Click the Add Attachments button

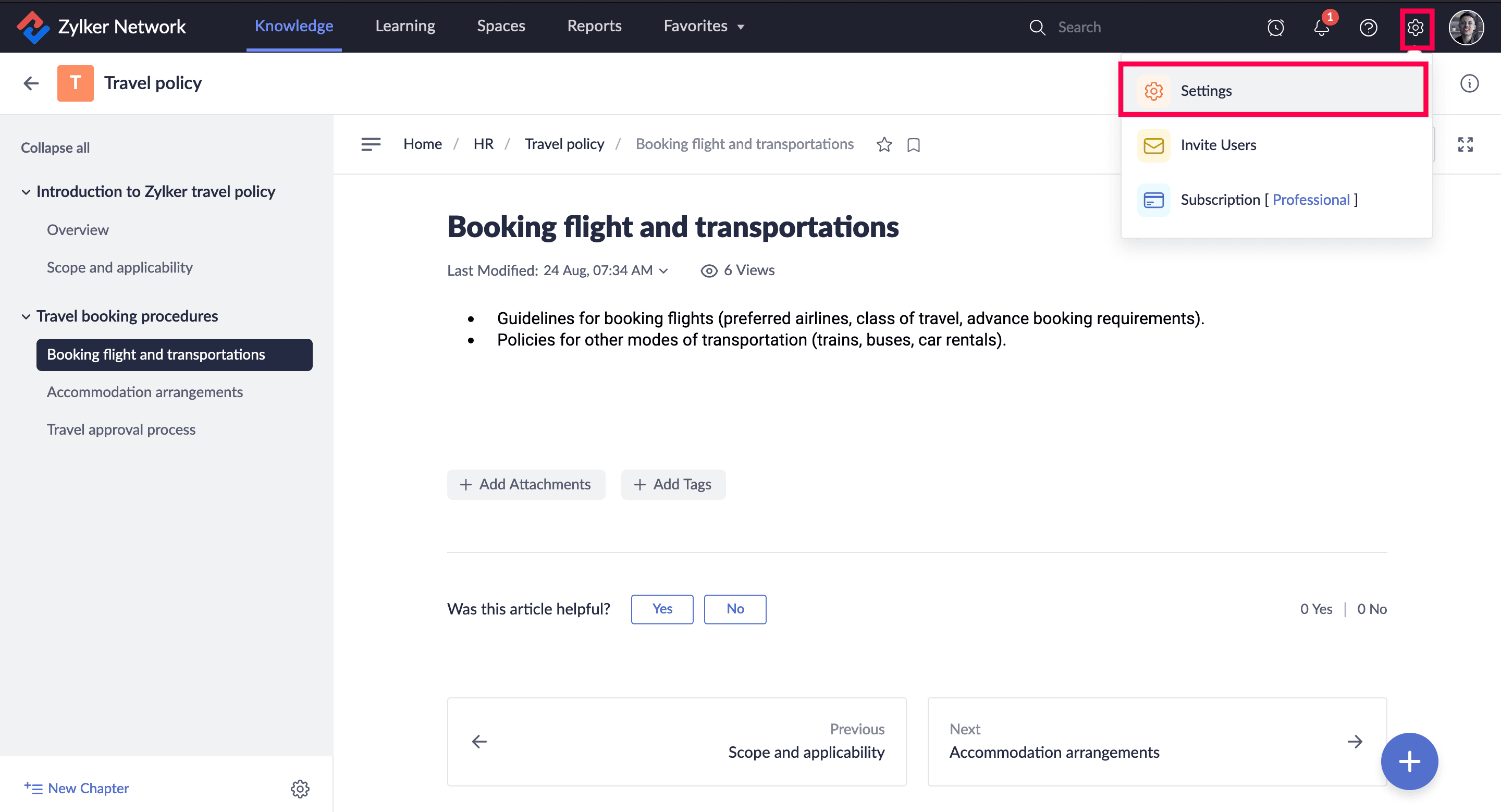tap(525, 484)
